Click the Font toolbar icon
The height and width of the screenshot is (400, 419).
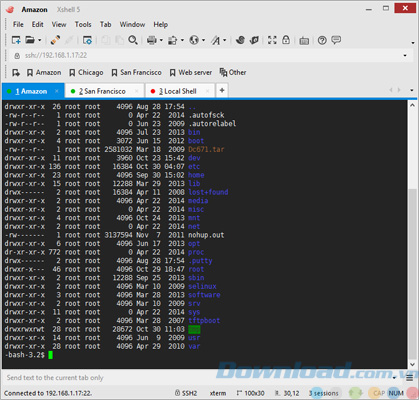tap(216, 40)
